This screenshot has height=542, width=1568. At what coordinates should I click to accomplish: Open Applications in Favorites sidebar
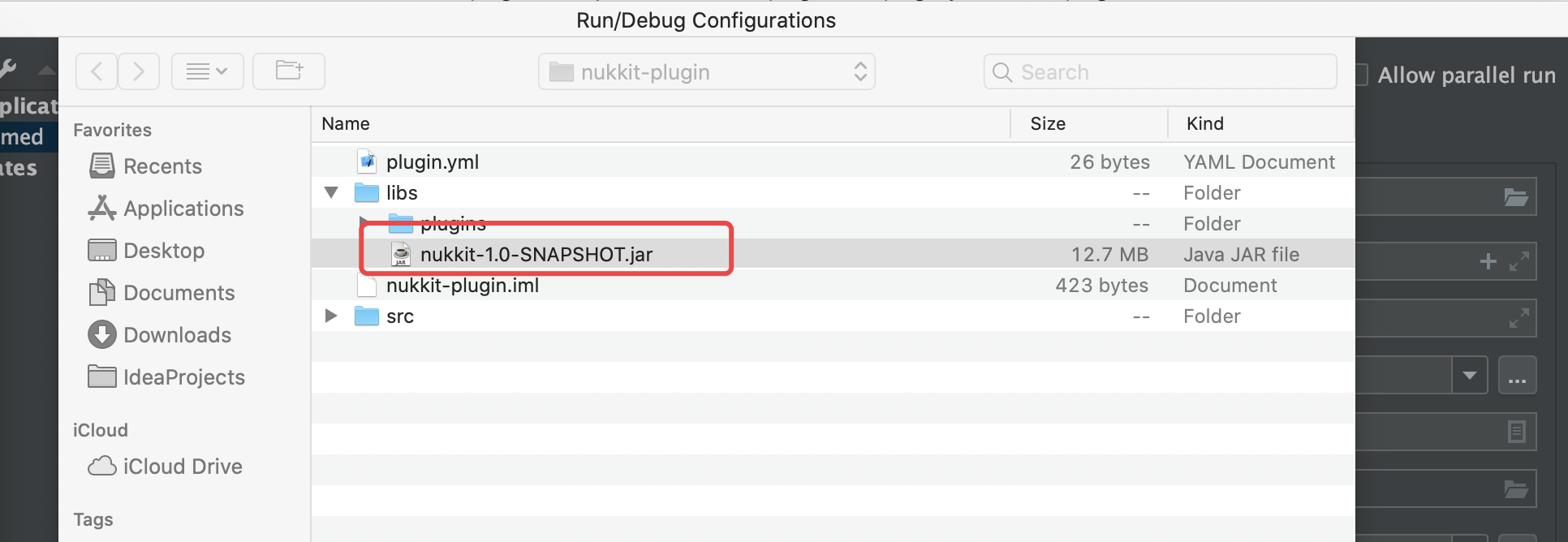[183, 209]
